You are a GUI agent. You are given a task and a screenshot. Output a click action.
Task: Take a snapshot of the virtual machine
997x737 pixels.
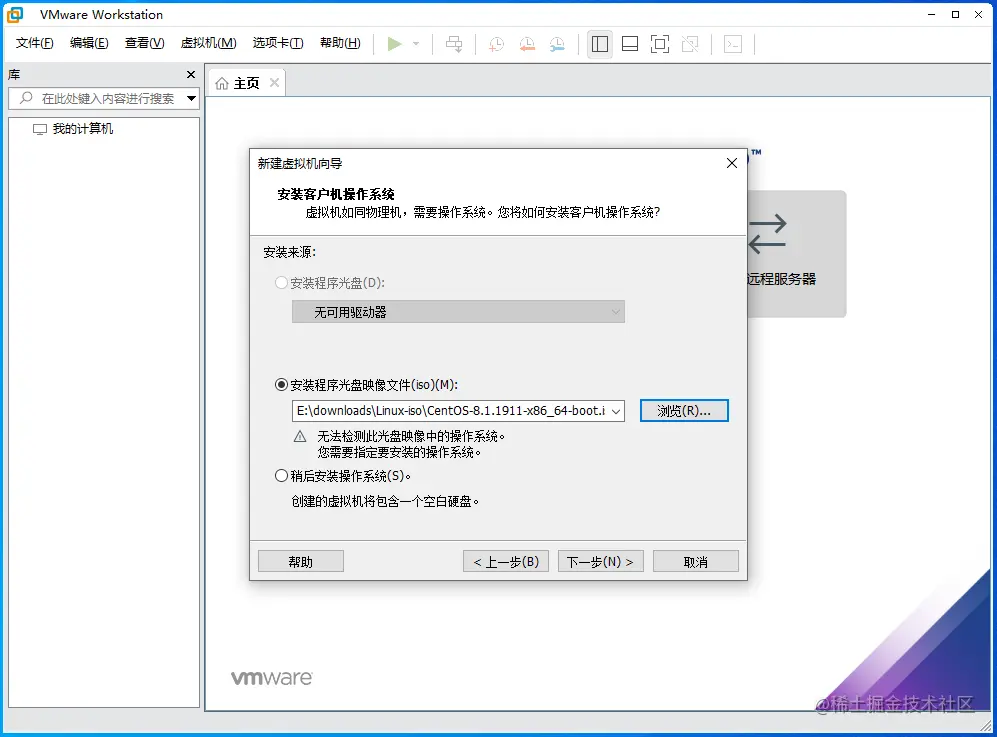click(496, 44)
